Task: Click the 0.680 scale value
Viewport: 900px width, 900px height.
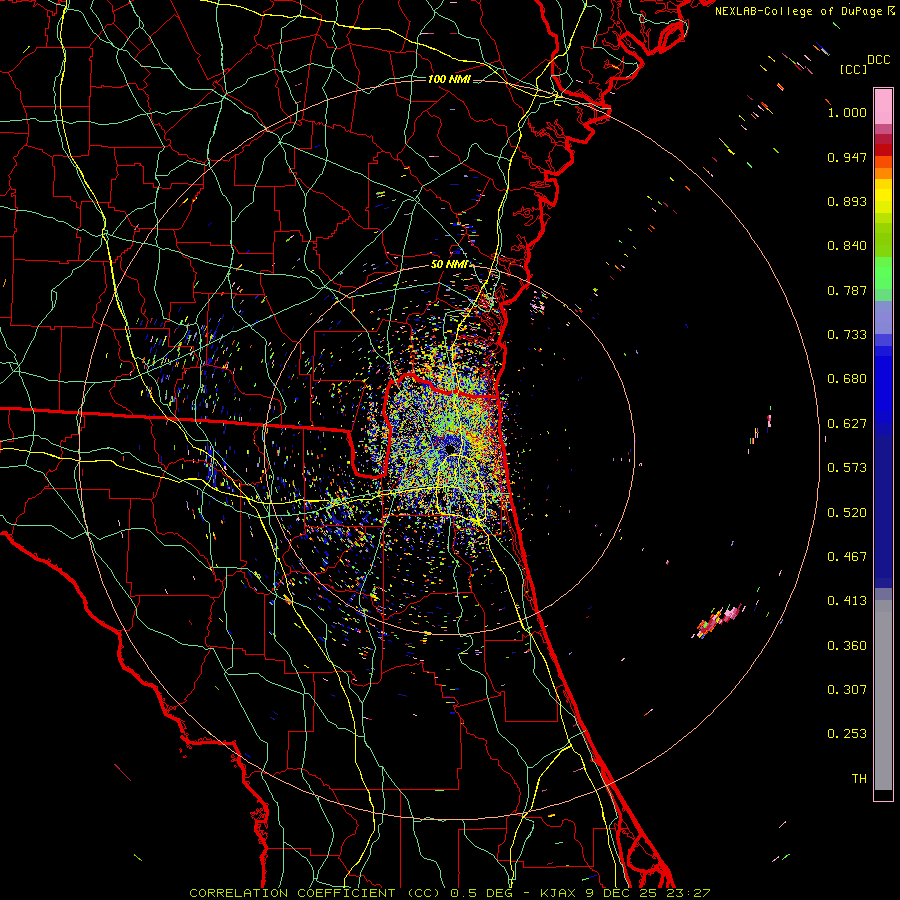Action: (847, 379)
